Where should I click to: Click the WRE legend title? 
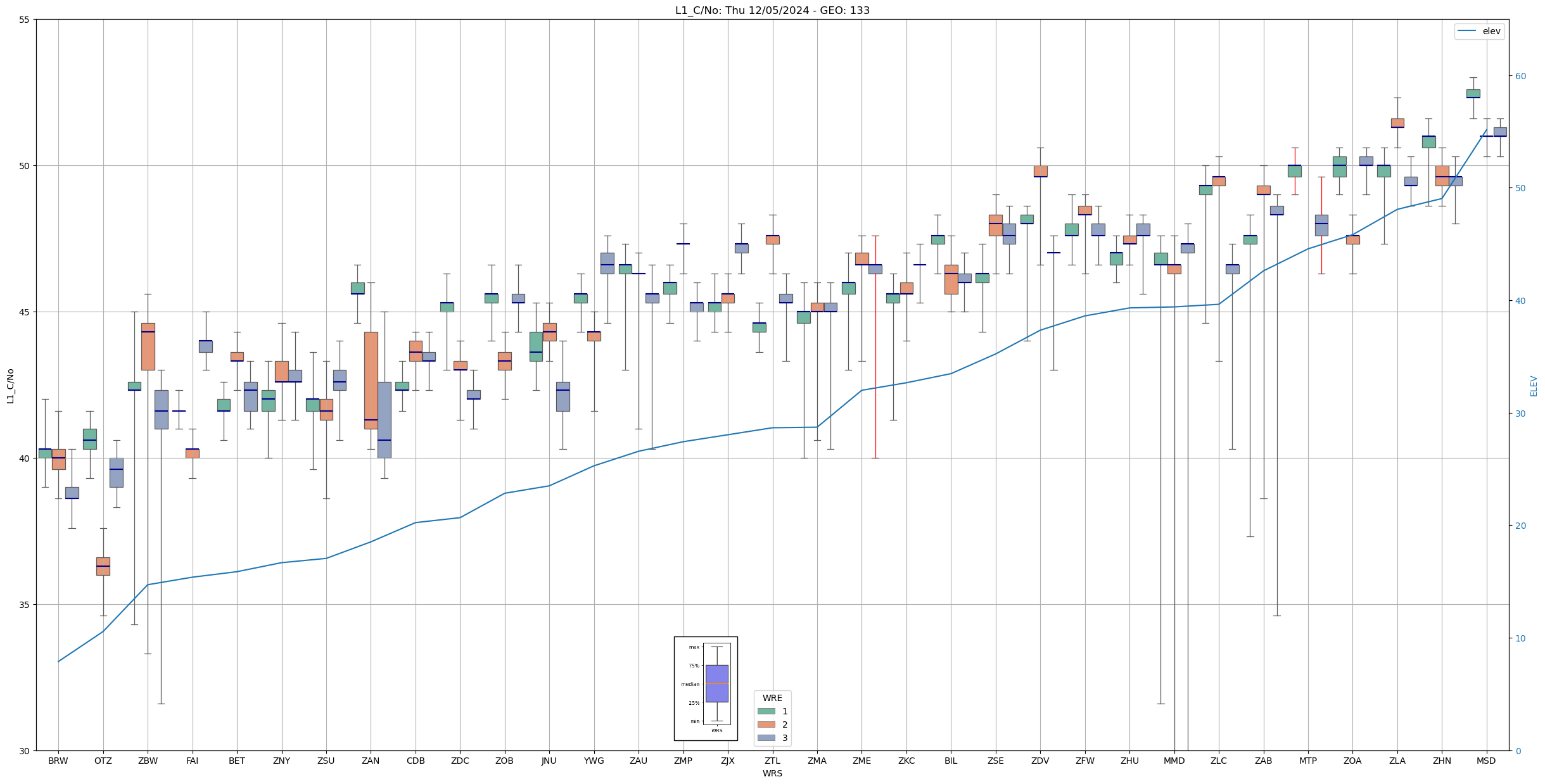click(x=772, y=698)
